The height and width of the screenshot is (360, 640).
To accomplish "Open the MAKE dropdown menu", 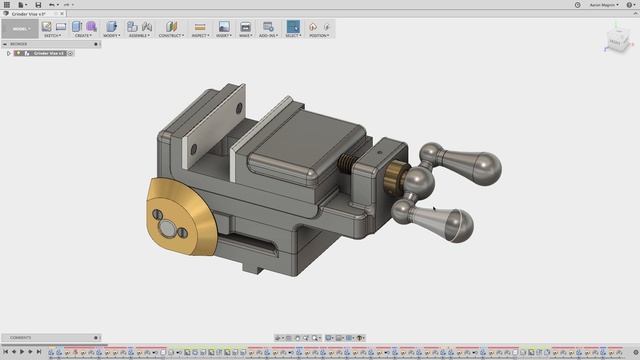I will (245, 36).
